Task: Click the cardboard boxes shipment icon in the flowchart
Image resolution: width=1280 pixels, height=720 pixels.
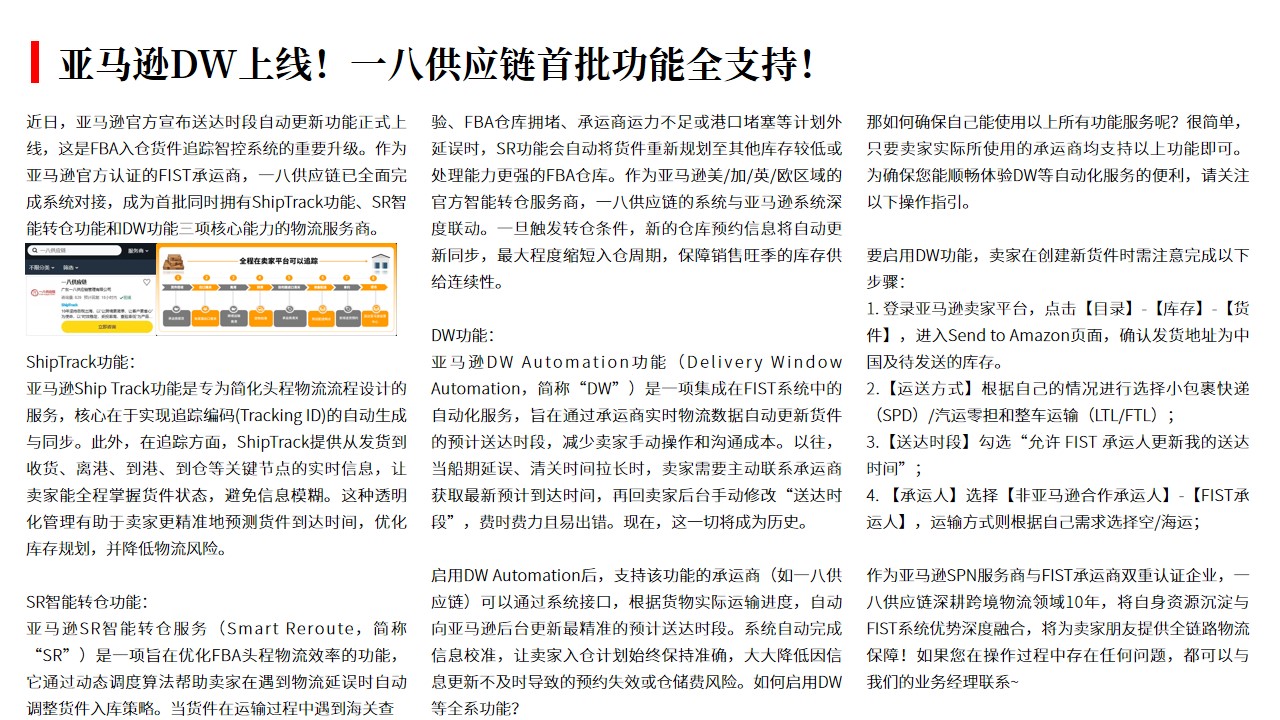Action: 174,261
